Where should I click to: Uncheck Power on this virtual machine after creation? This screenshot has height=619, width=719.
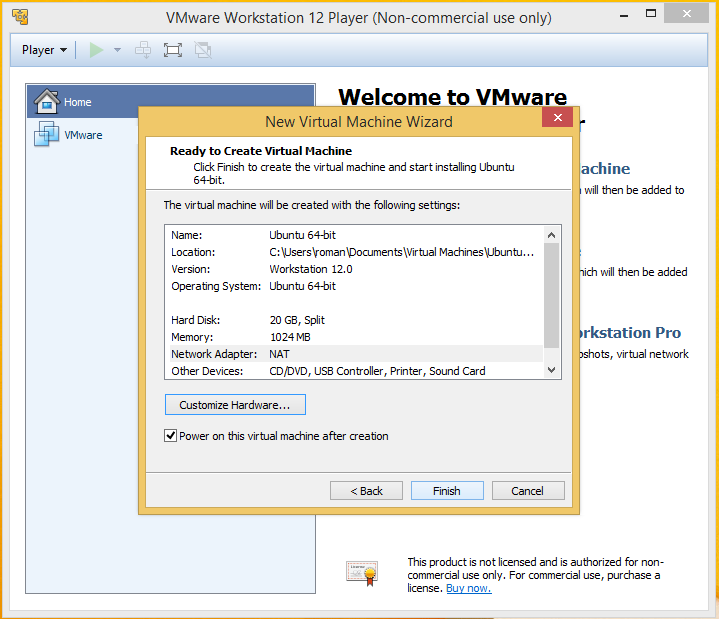170,436
